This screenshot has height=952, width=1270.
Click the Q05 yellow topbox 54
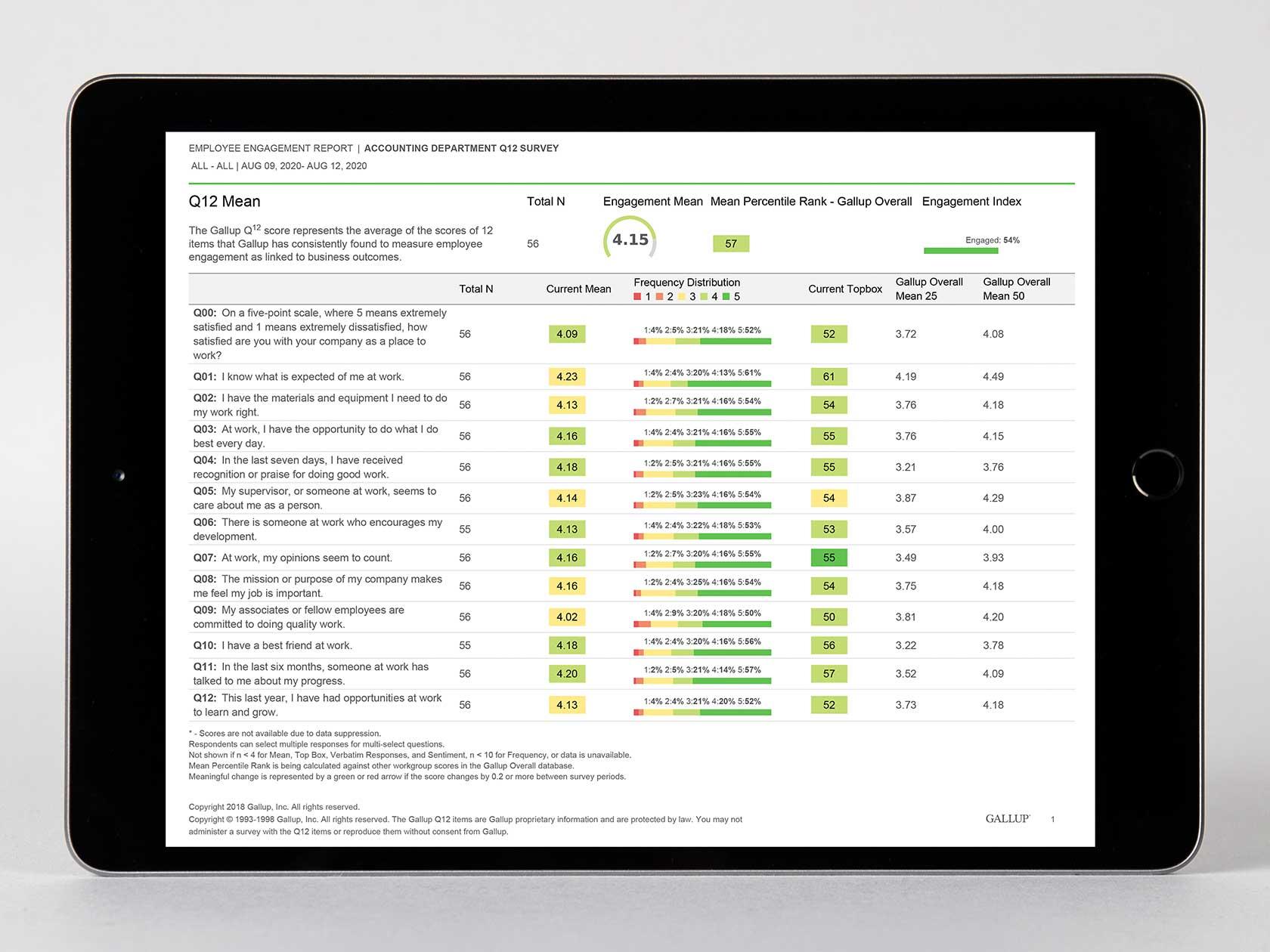coord(829,498)
